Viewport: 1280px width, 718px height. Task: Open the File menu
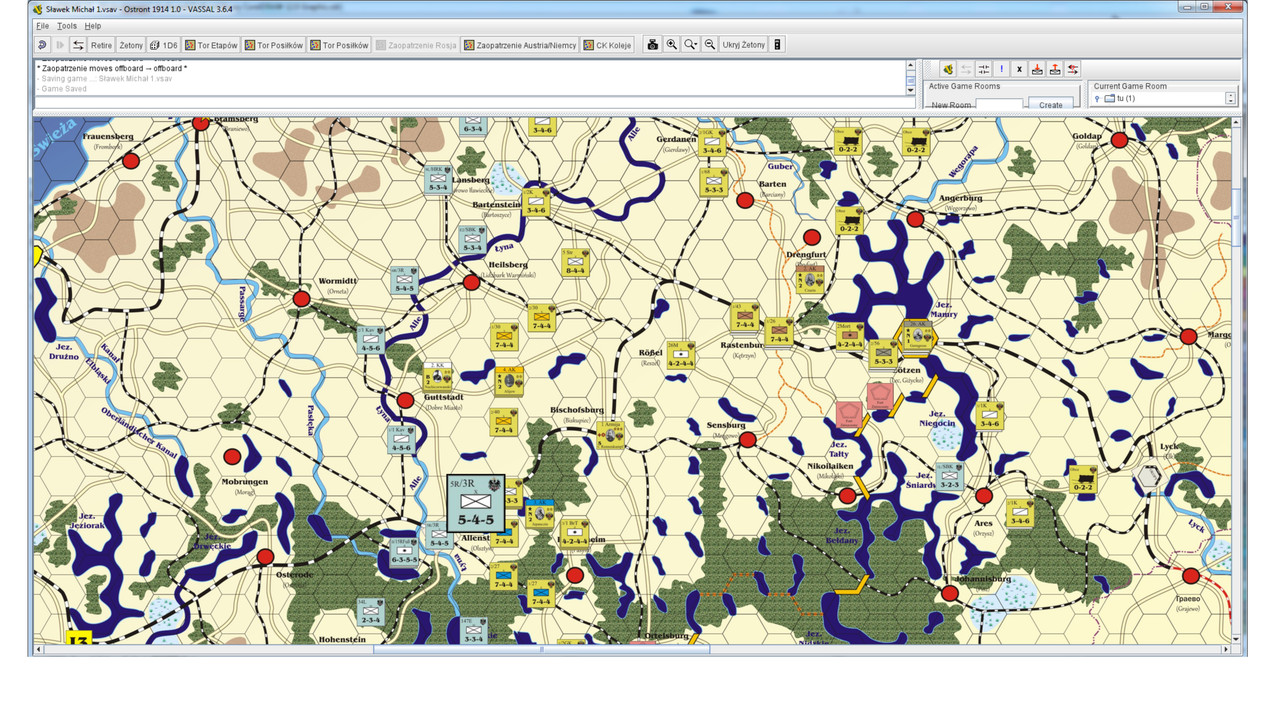click(42, 26)
